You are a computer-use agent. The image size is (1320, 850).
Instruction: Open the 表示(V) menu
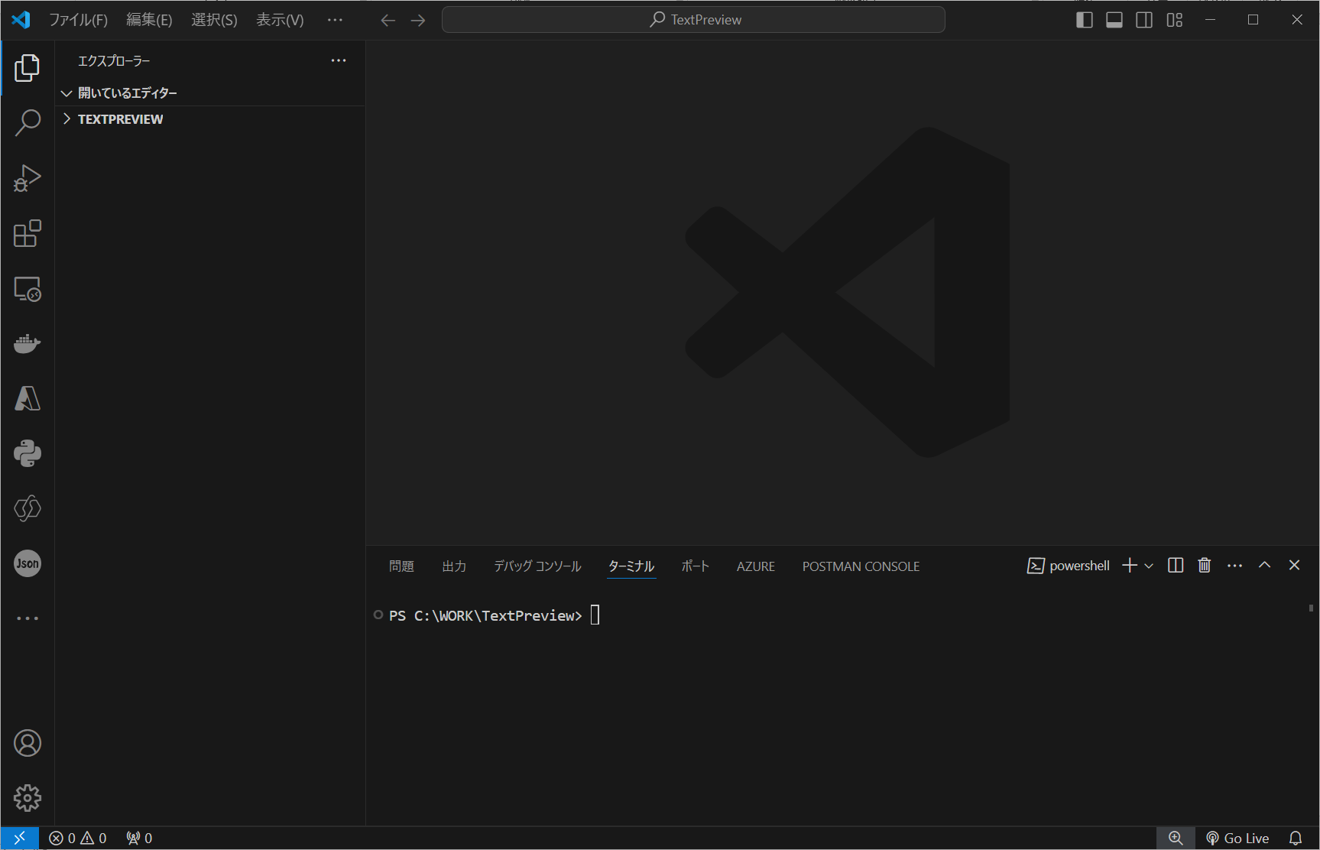point(280,20)
